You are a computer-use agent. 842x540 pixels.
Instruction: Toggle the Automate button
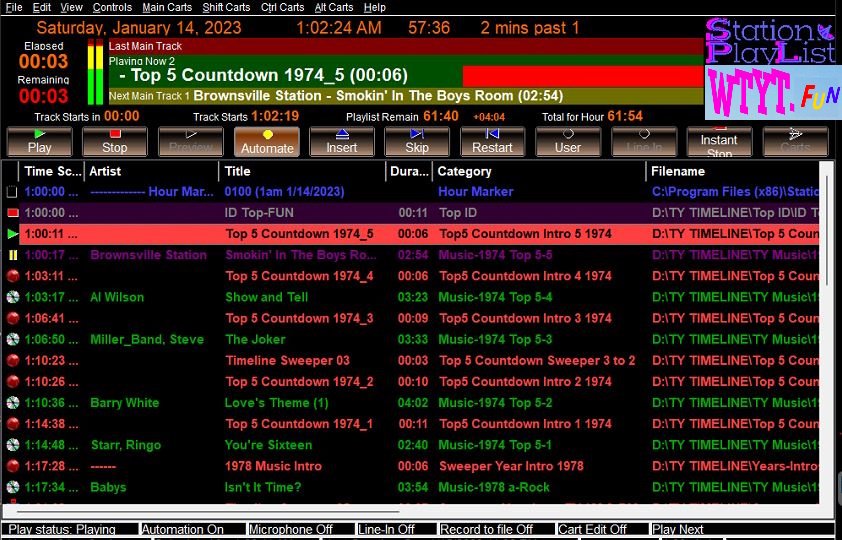point(267,142)
